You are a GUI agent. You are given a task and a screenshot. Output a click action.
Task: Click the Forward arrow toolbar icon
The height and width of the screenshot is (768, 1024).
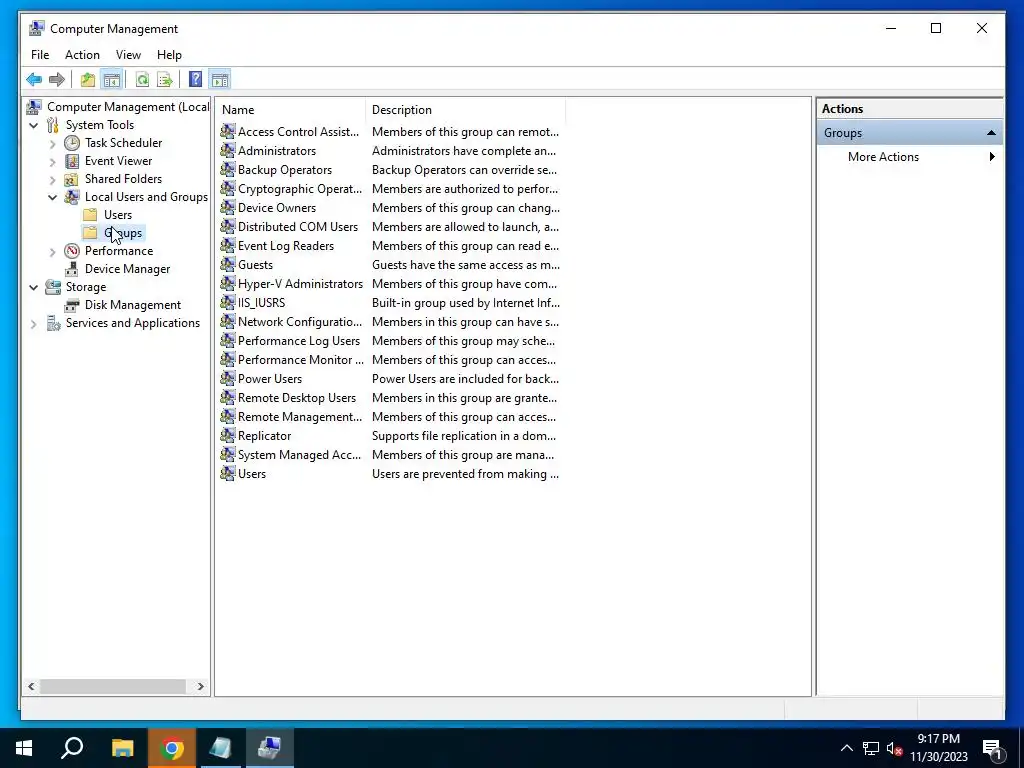[x=57, y=80]
